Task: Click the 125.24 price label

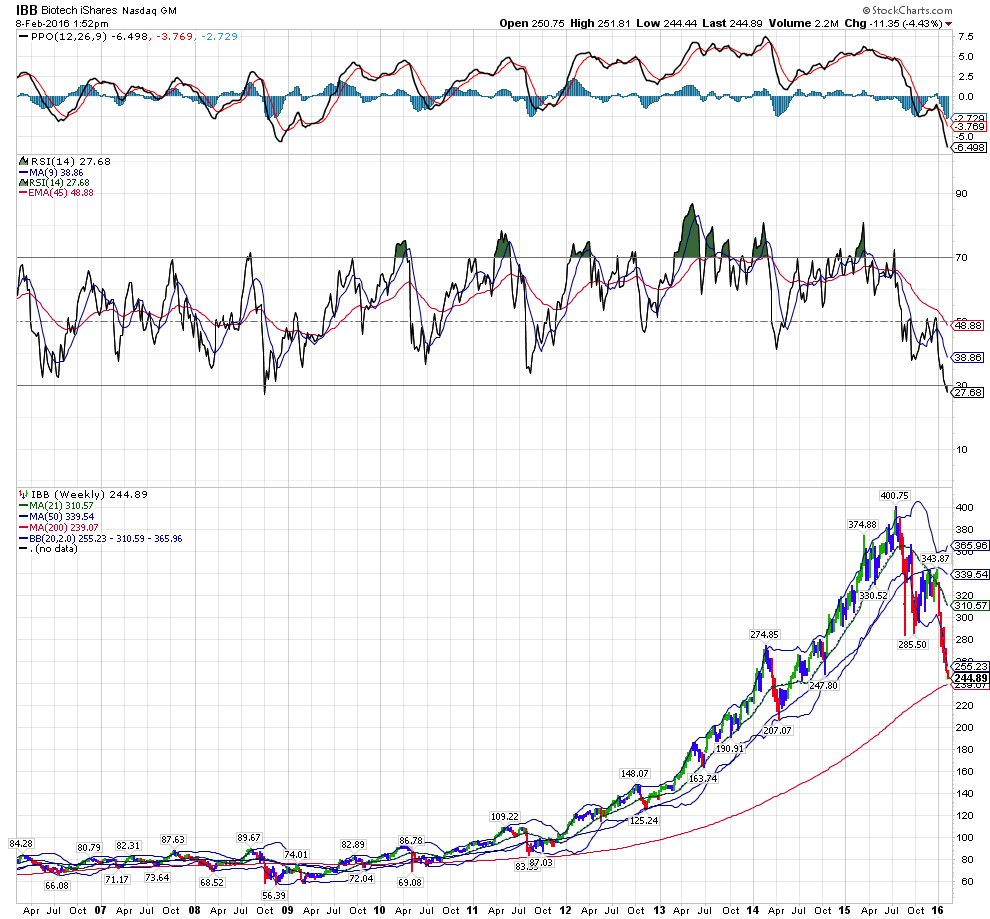Action: 644,821
